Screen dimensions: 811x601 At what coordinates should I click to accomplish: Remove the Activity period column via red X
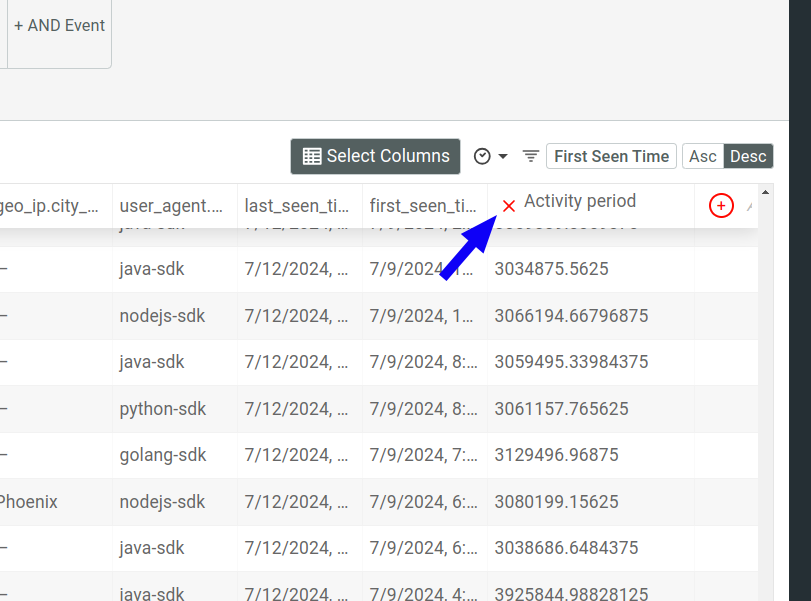point(509,204)
